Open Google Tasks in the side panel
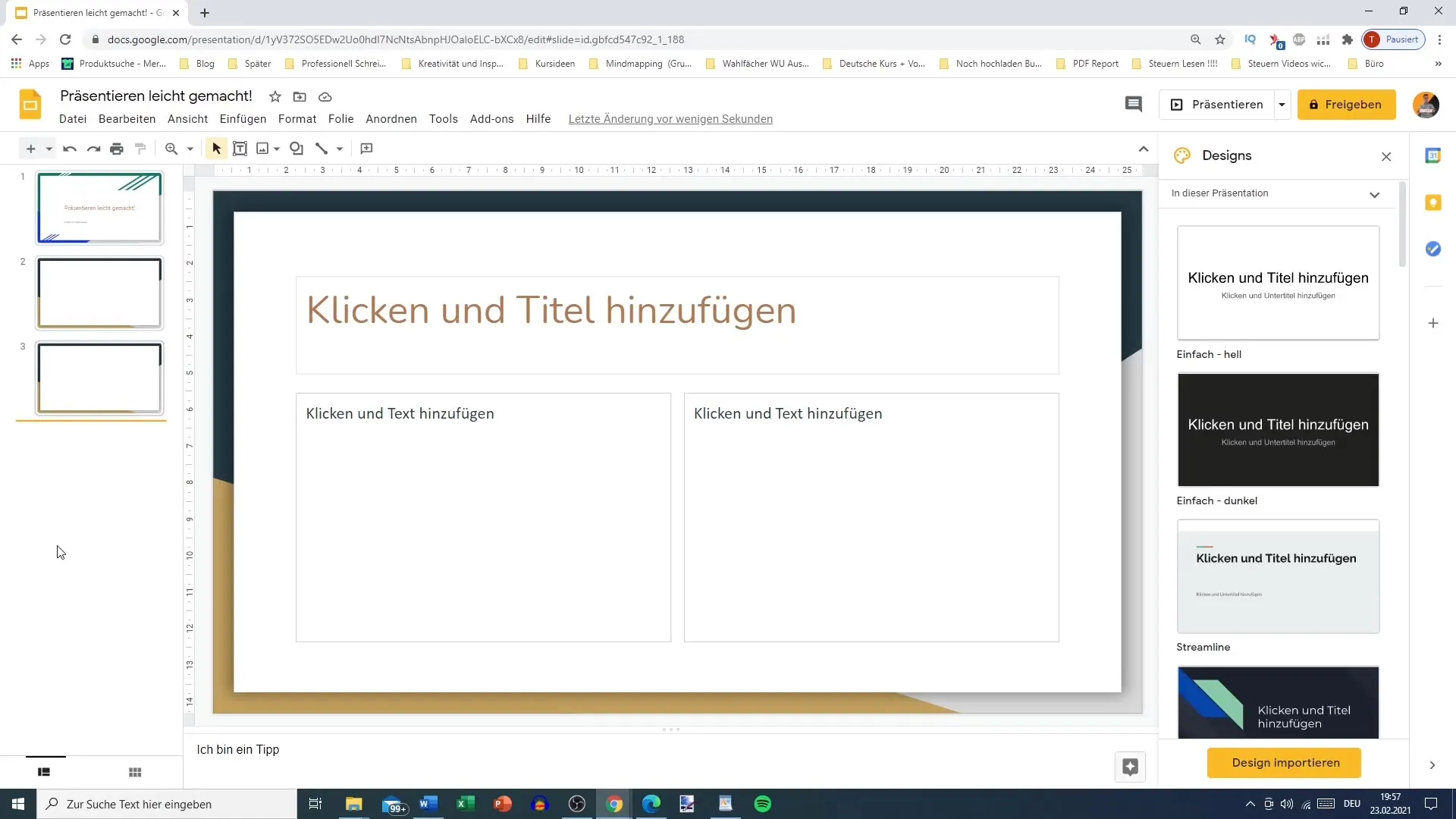 click(x=1432, y=249)
